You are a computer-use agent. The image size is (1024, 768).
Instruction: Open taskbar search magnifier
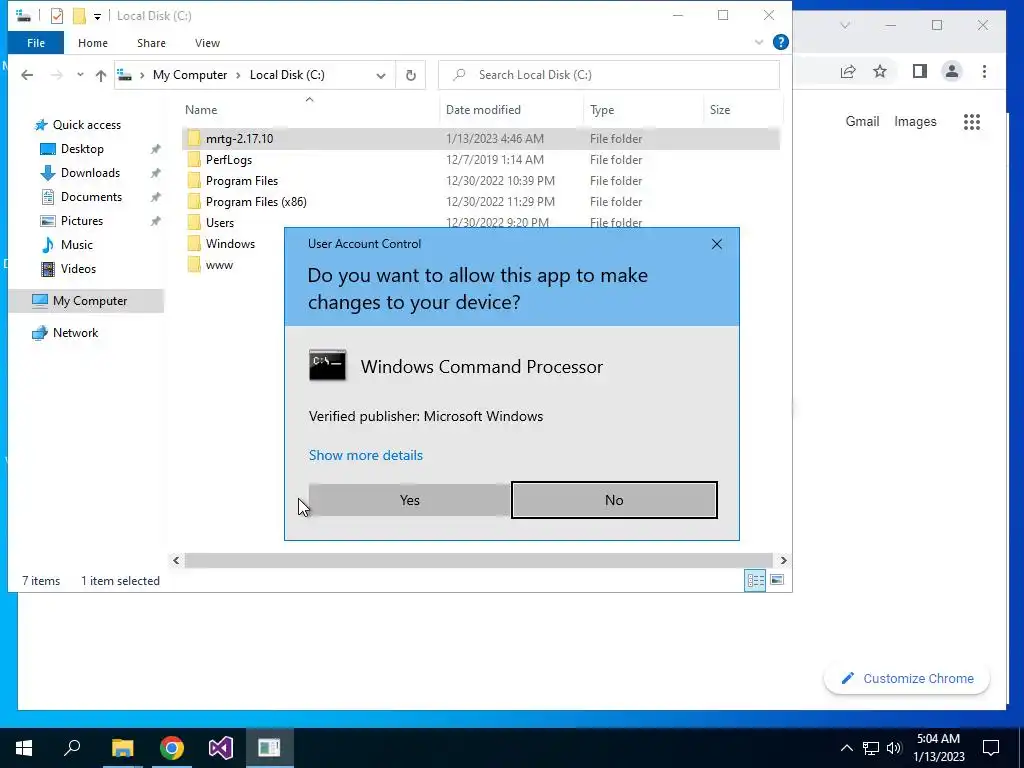click(72, 748)
